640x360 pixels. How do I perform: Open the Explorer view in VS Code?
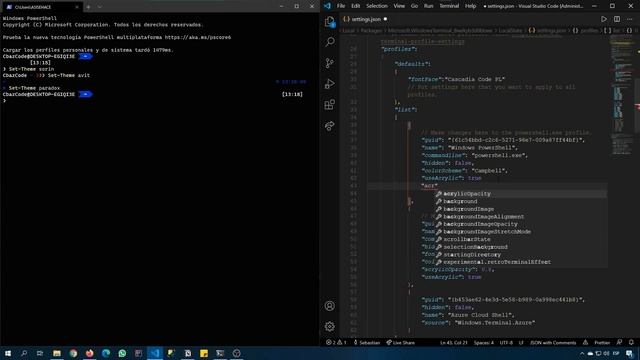[x=330, y=22]
